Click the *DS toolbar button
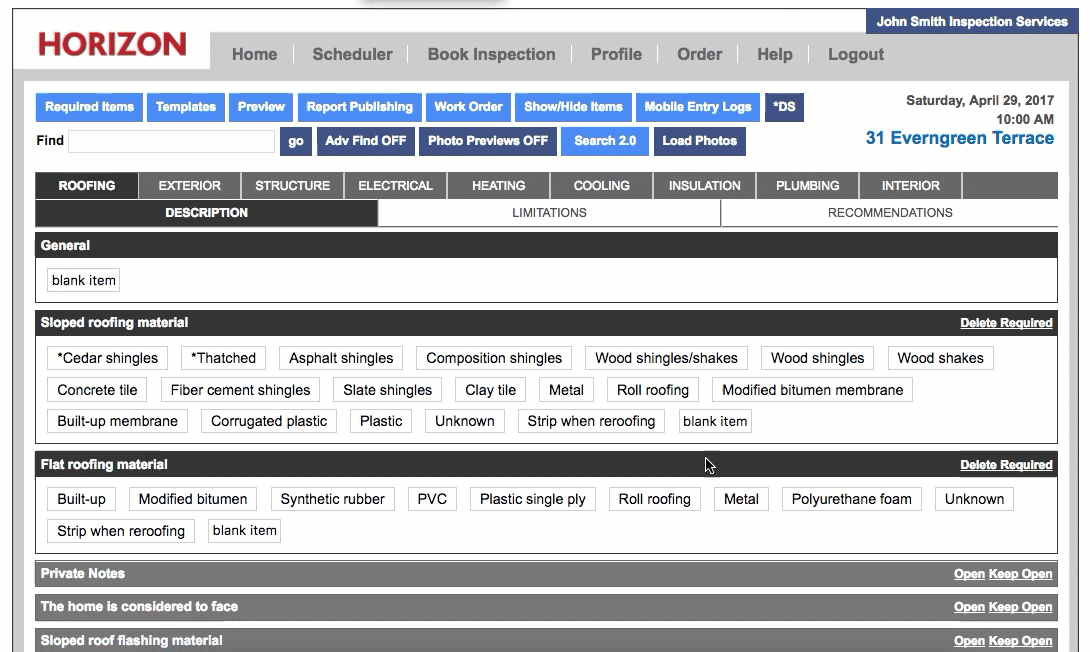The image size is (1090, 652). coord(784,107)
